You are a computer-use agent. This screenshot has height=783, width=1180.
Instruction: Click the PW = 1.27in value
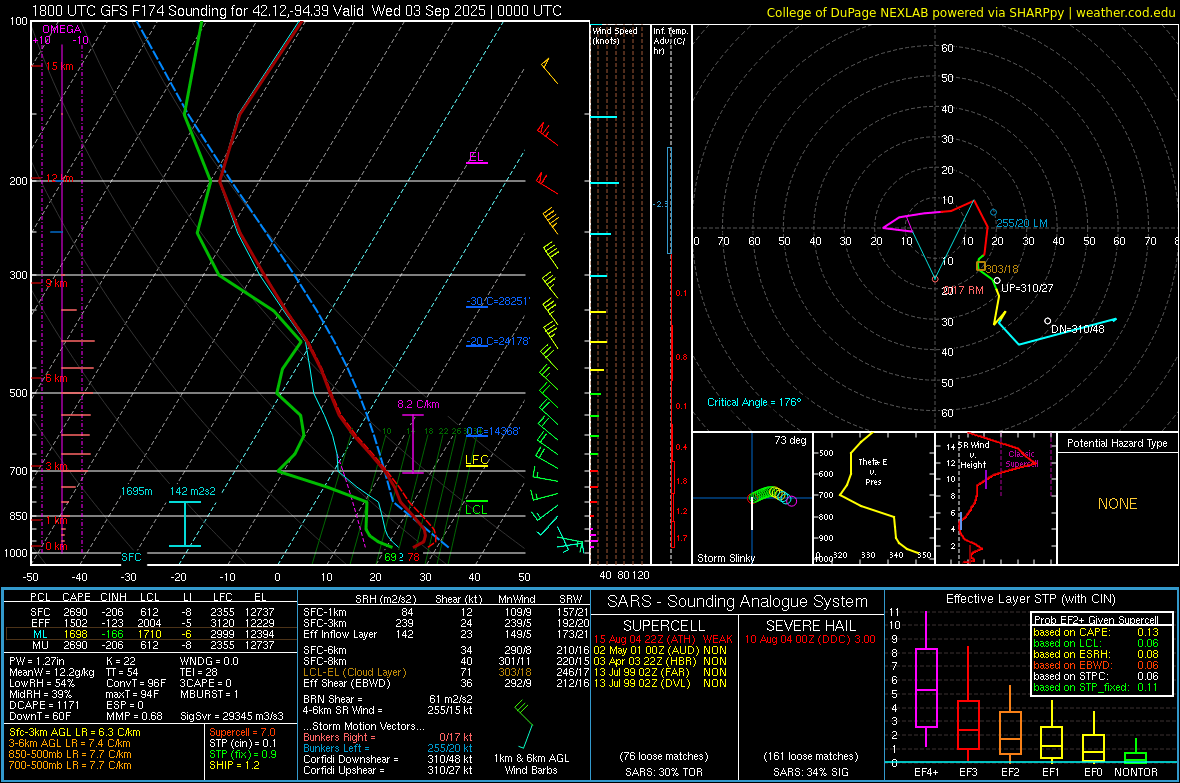[x=37, y=661]
